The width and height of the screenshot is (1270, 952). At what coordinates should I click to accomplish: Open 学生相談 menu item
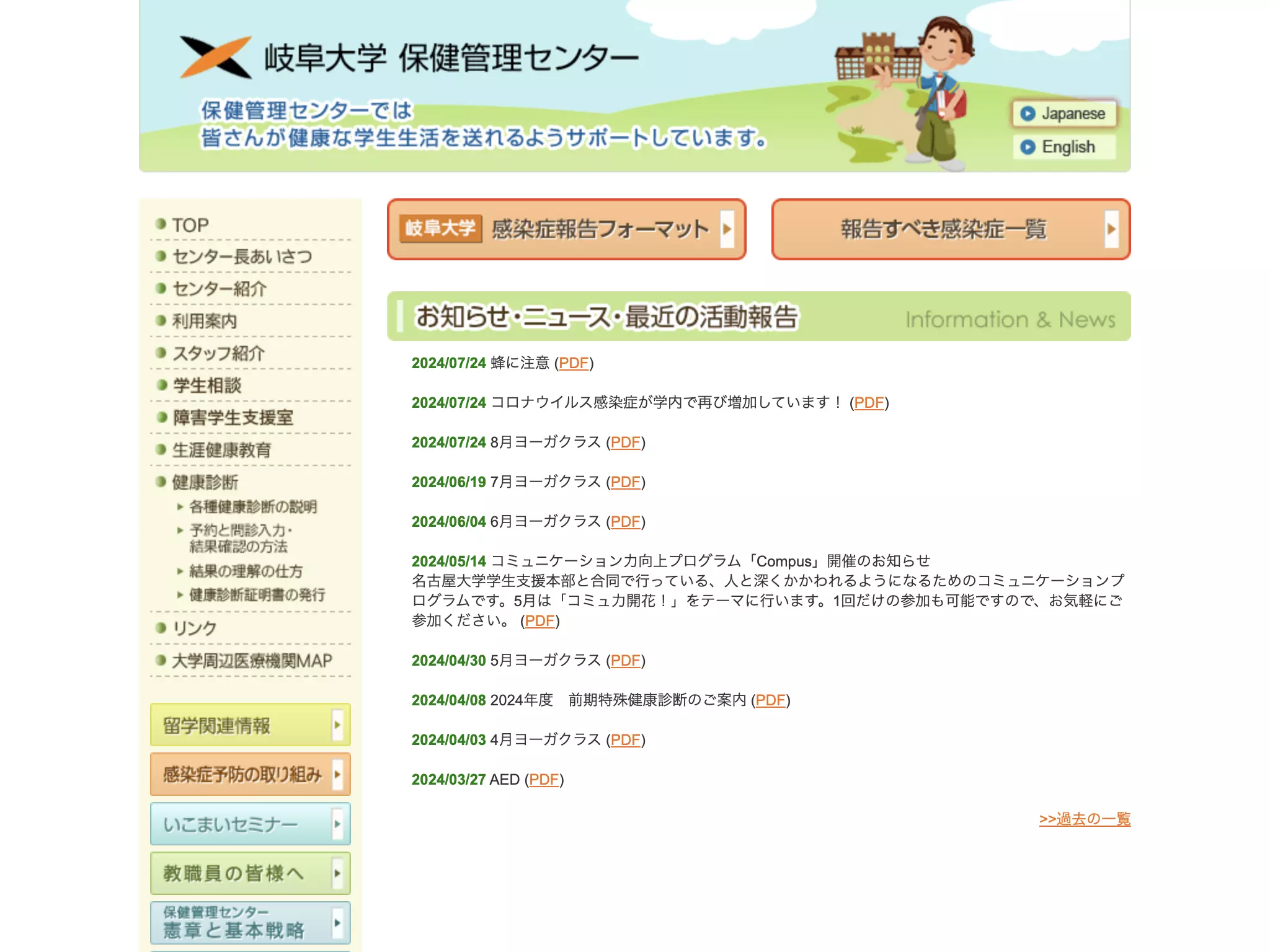(206, 386)
